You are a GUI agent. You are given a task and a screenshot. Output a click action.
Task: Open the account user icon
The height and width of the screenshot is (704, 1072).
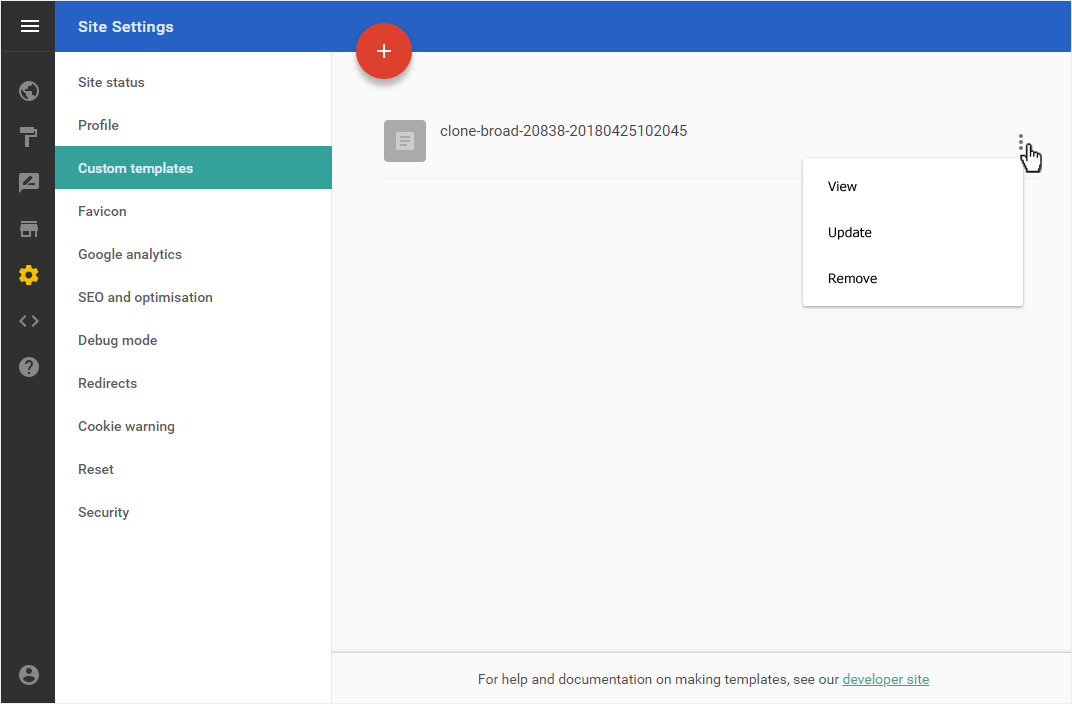[x=29, y=675]
